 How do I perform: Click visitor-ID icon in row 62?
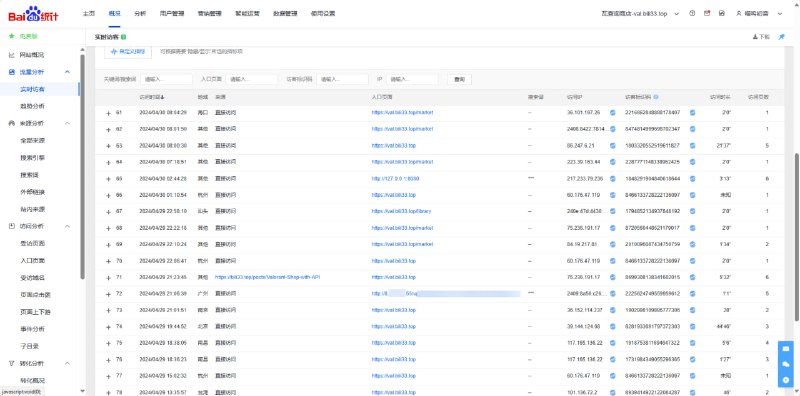click(x=692, y=129)
